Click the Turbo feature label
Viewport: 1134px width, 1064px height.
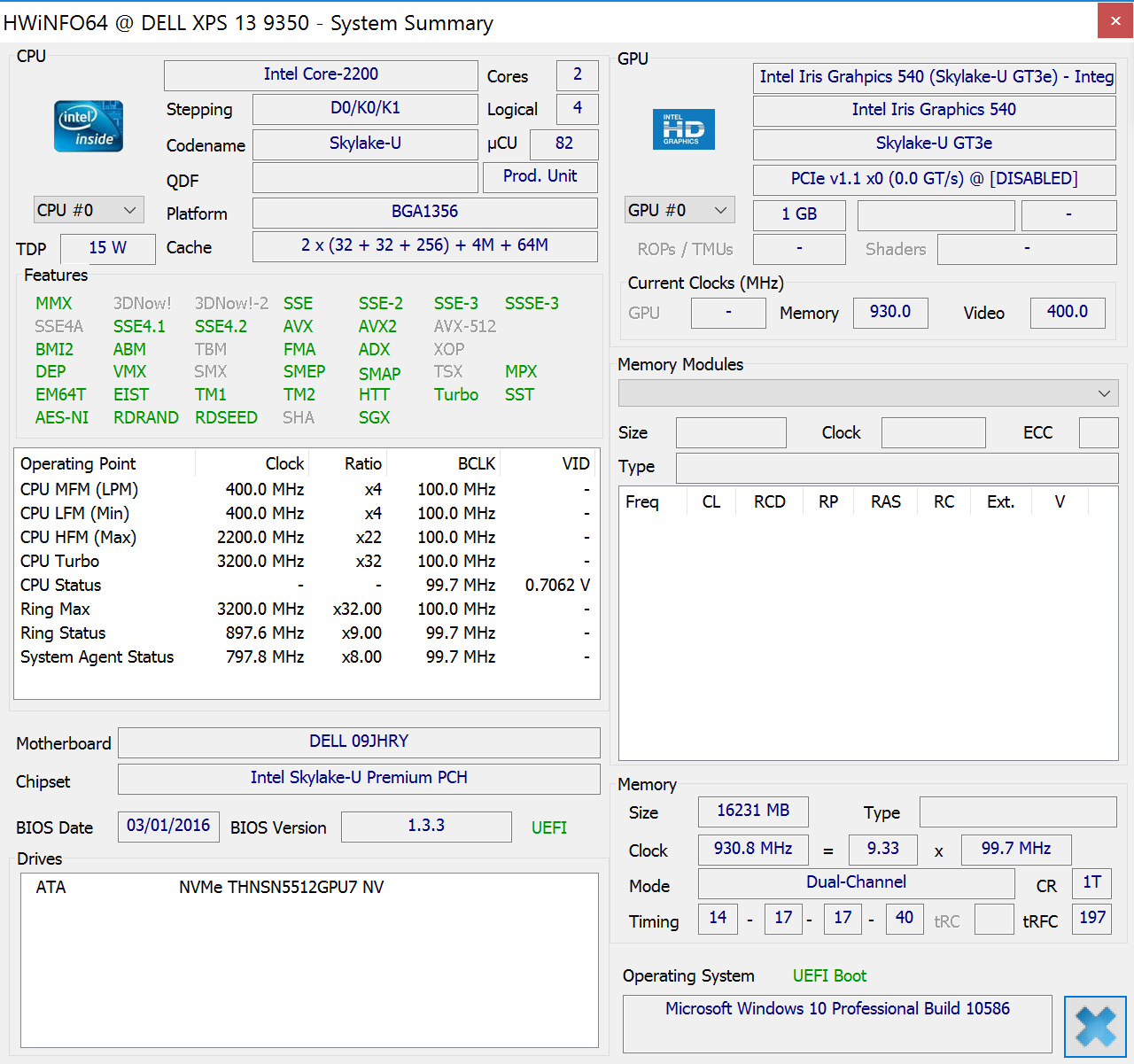pyautogui.click(x=456, y=394)
